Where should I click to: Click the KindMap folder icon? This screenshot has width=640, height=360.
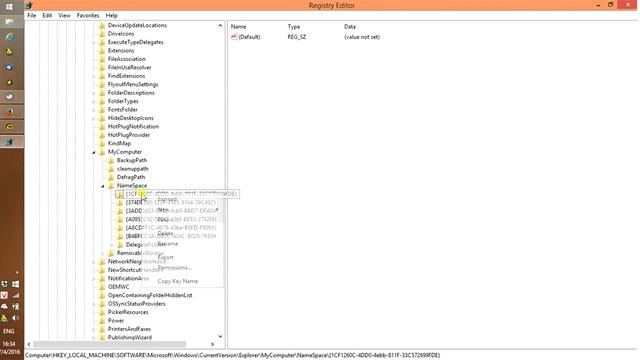[102, 143]
